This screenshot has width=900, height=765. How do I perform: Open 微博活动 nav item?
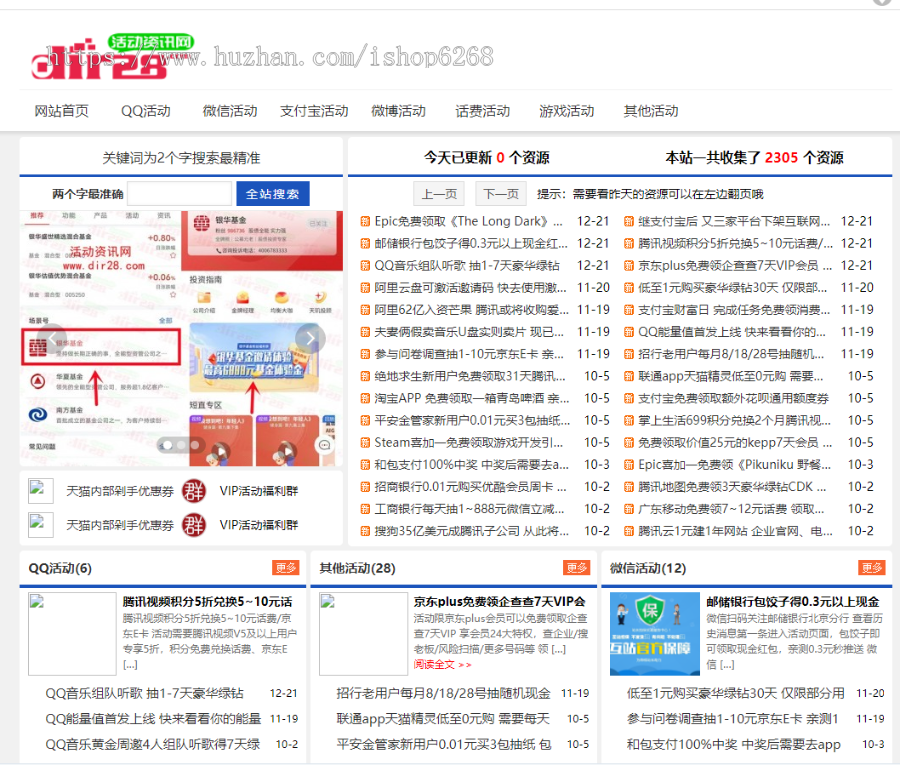pyautogui.click(x=398, y=111)
